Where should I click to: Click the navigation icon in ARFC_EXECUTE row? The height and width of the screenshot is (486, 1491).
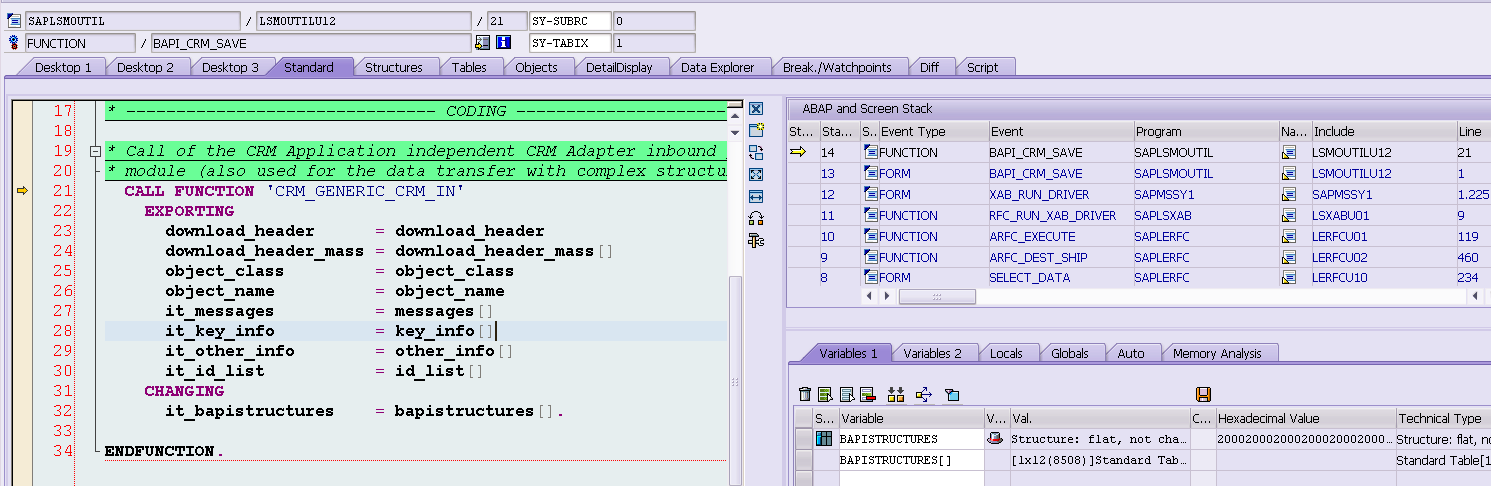pos(1289,236)
